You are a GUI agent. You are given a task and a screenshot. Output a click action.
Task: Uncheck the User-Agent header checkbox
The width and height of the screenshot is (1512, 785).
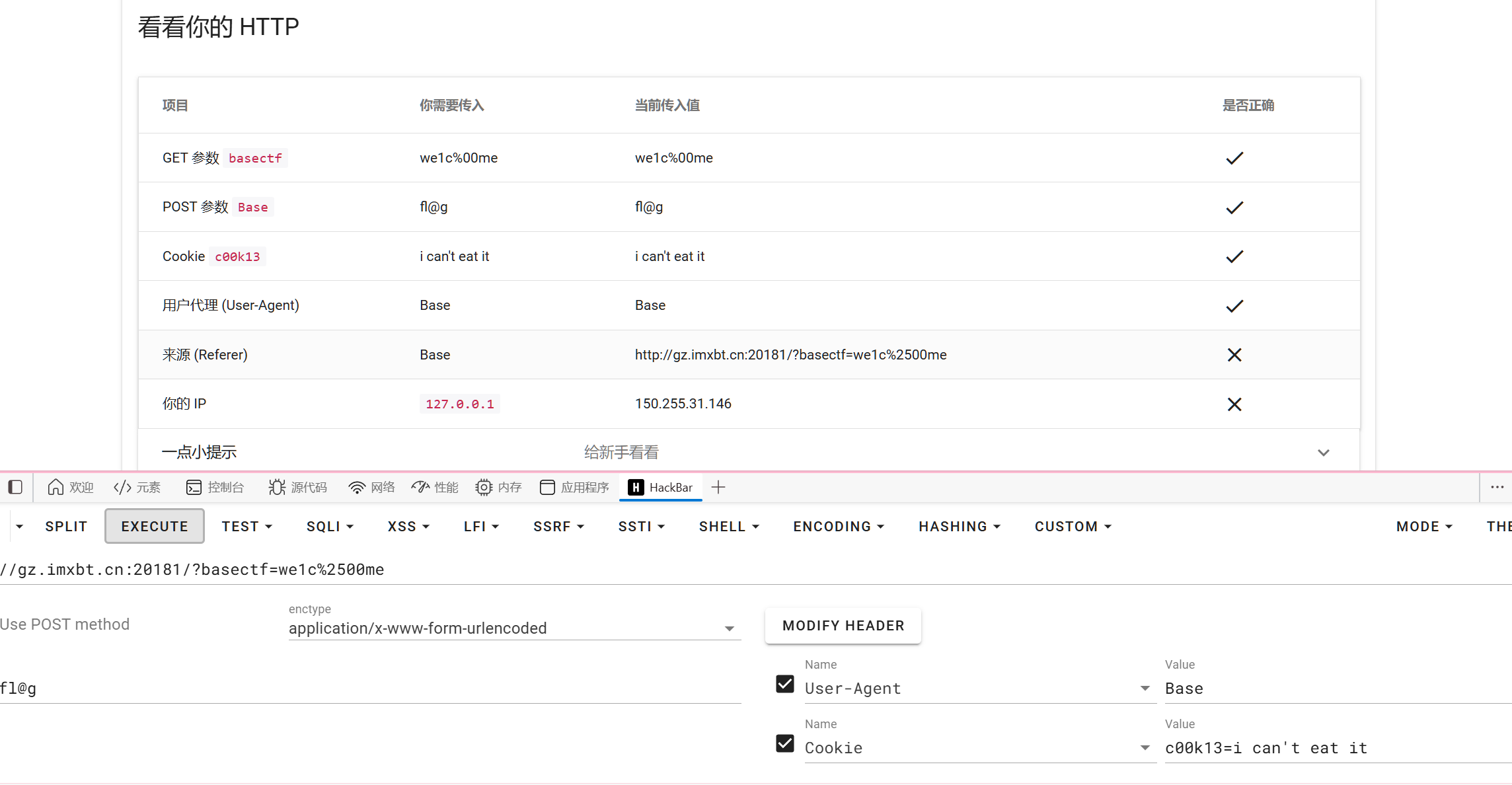click(x=785, y=684)
